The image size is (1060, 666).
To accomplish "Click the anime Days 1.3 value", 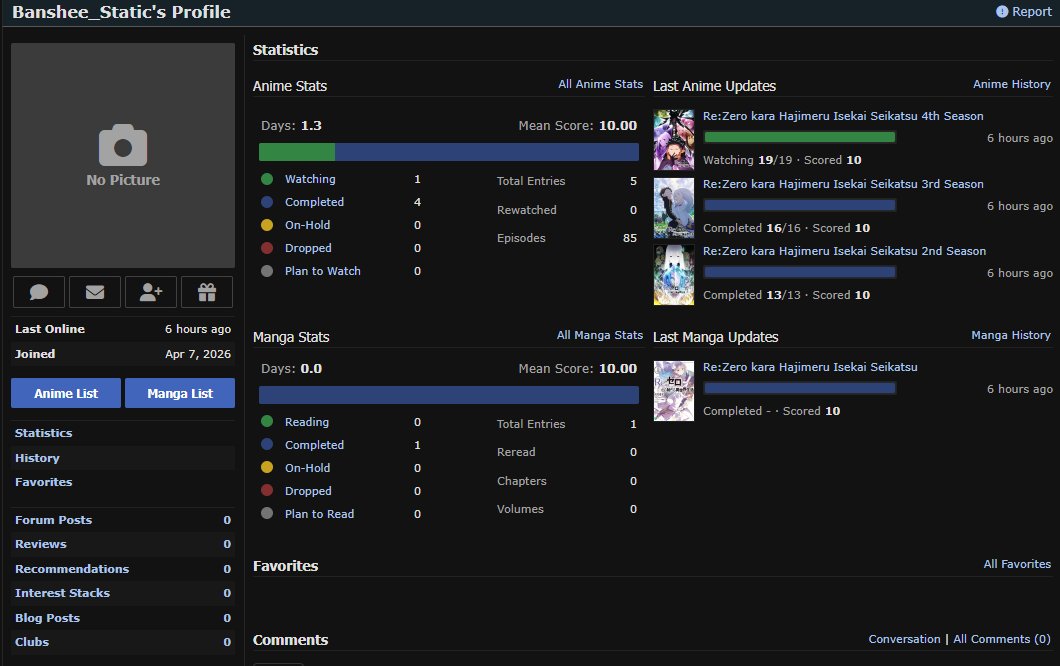I will [x=311, y=126].
